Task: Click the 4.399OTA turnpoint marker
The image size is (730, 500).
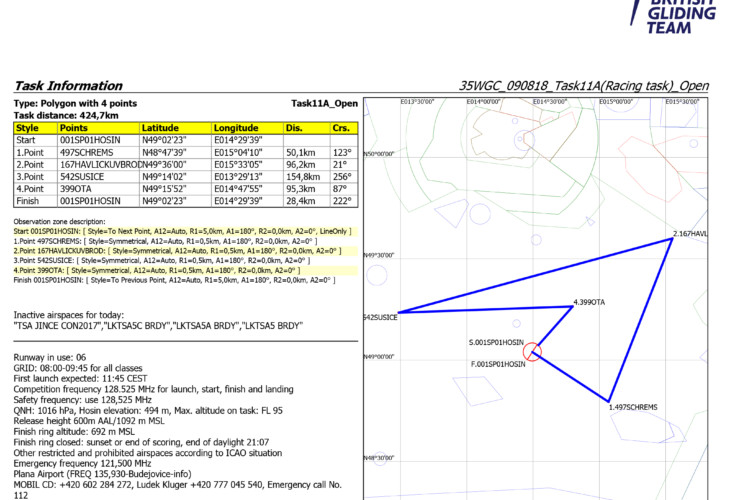Action: [x=590, y=301]
